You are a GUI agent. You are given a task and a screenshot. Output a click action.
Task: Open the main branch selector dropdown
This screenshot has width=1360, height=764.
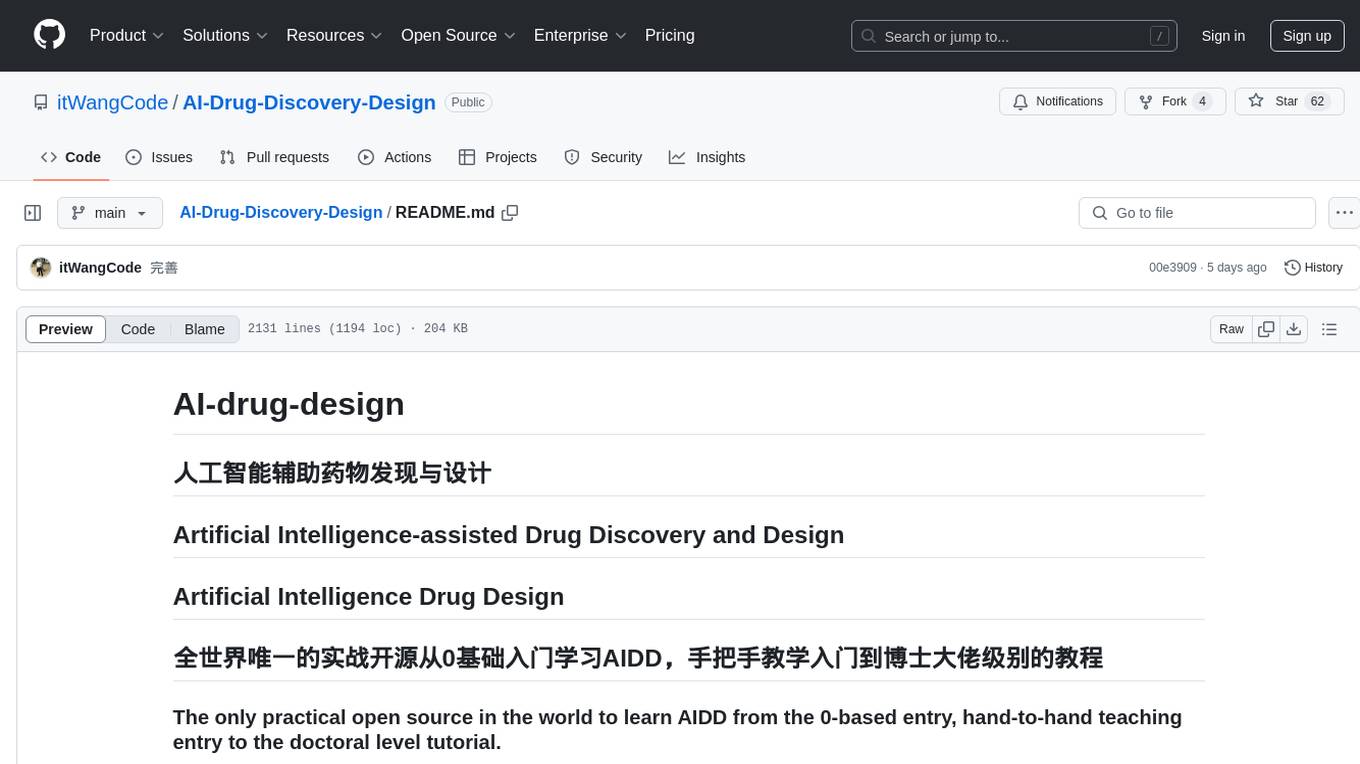(109, 213)
